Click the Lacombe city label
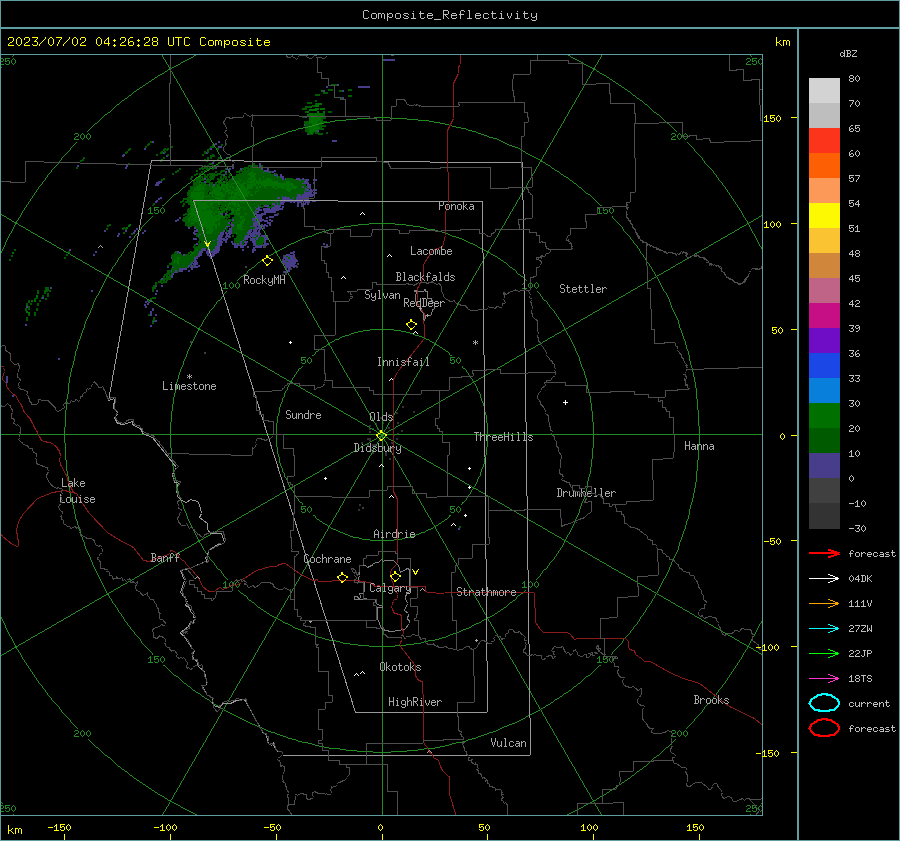 tap(431, 251)
